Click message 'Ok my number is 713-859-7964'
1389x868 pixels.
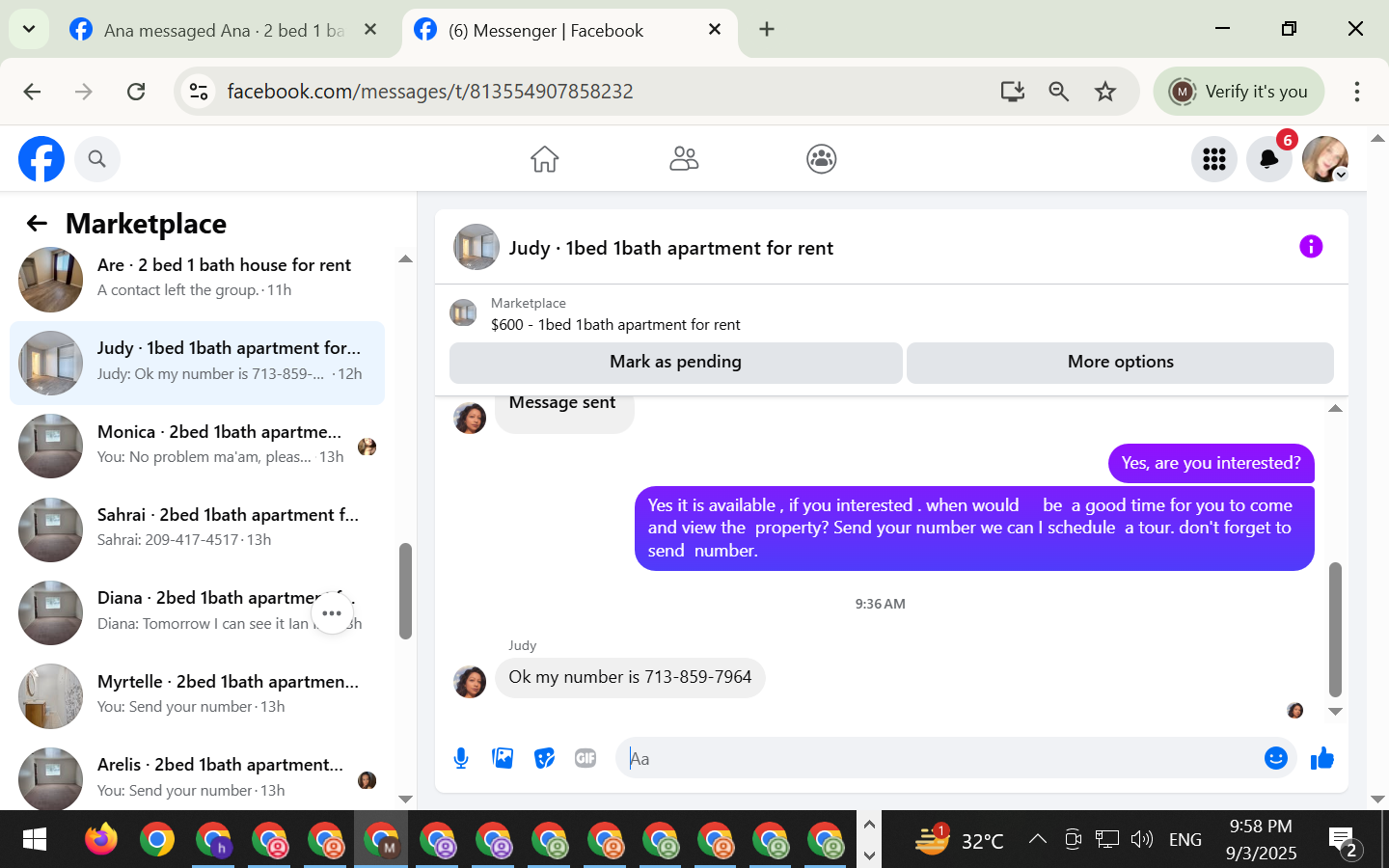[630, 677]
